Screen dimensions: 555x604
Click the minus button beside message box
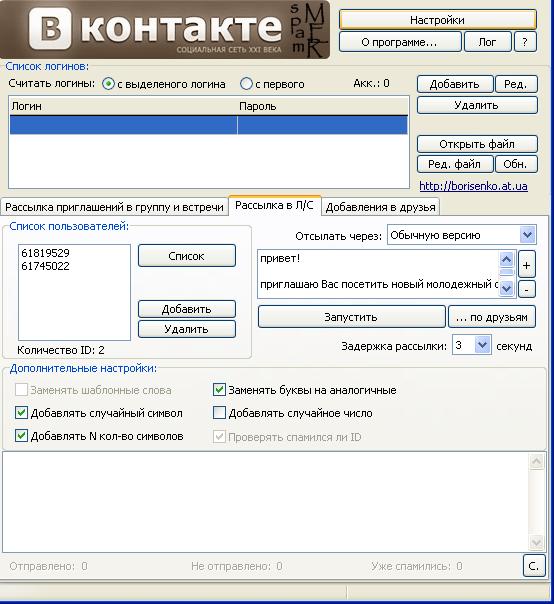(x=526, y=289)
